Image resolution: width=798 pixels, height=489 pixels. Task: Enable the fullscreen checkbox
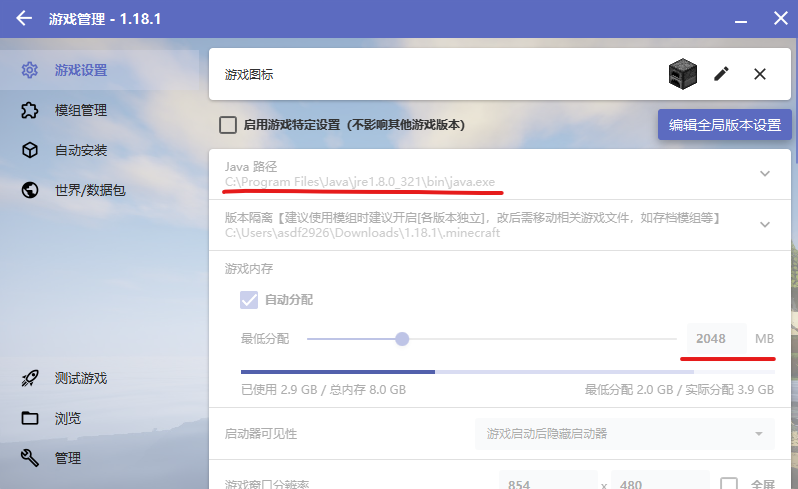pyautogui.click(x=729, y=483)
